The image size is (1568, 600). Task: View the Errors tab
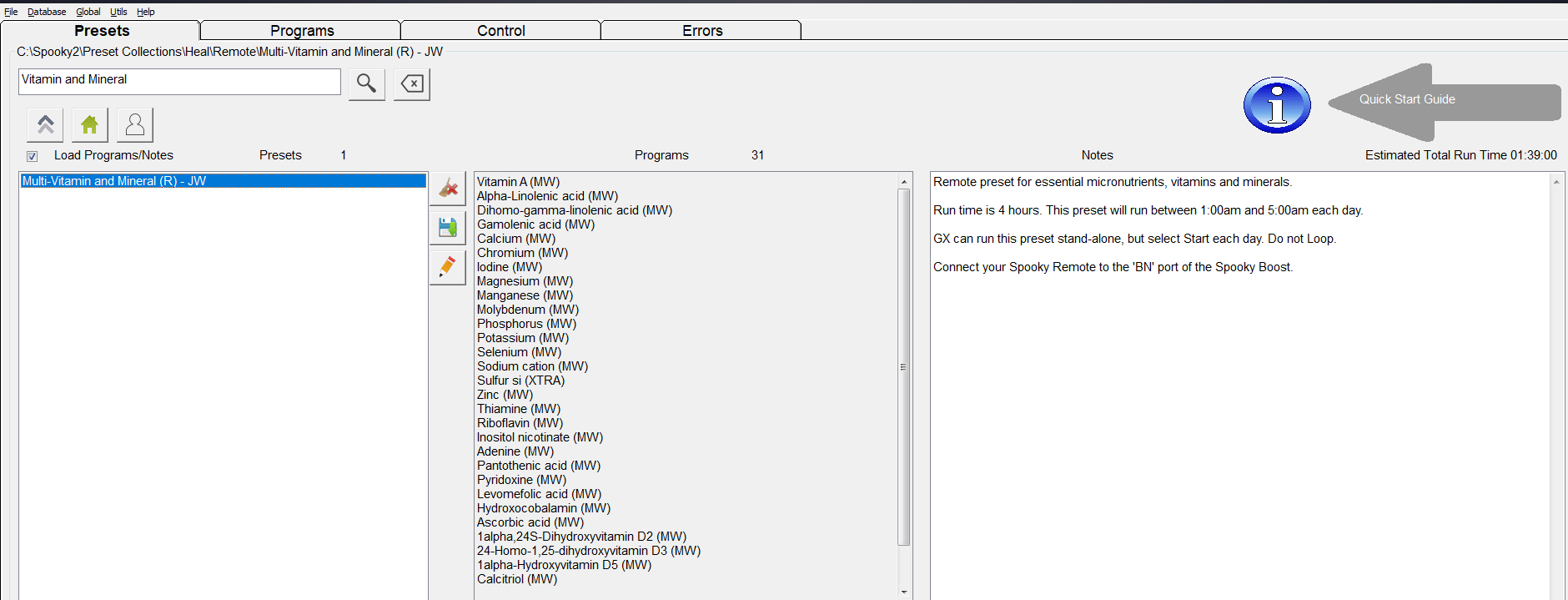701,31
